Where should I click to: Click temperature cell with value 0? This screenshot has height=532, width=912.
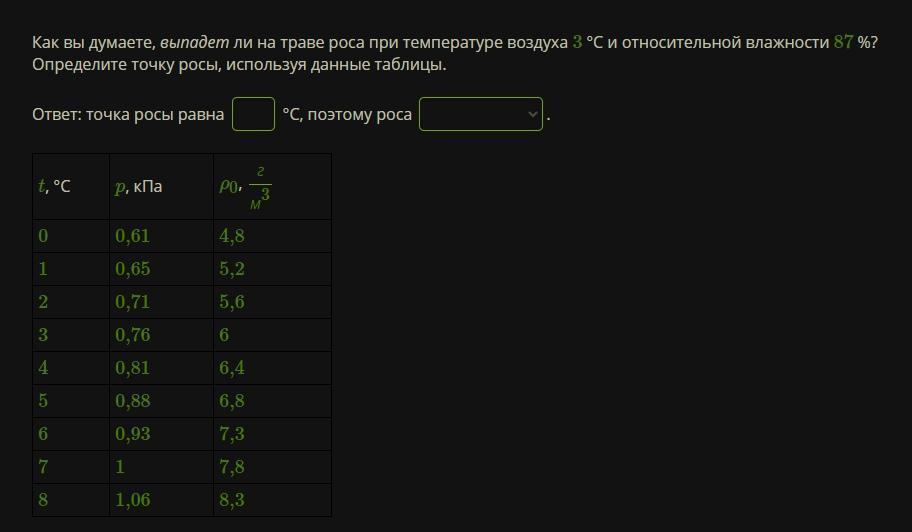click(71, 236)
